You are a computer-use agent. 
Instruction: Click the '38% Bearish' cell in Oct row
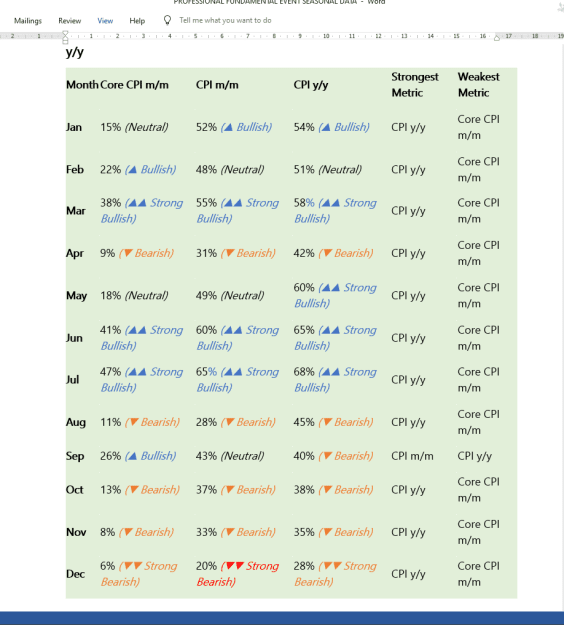click(333, 490)
